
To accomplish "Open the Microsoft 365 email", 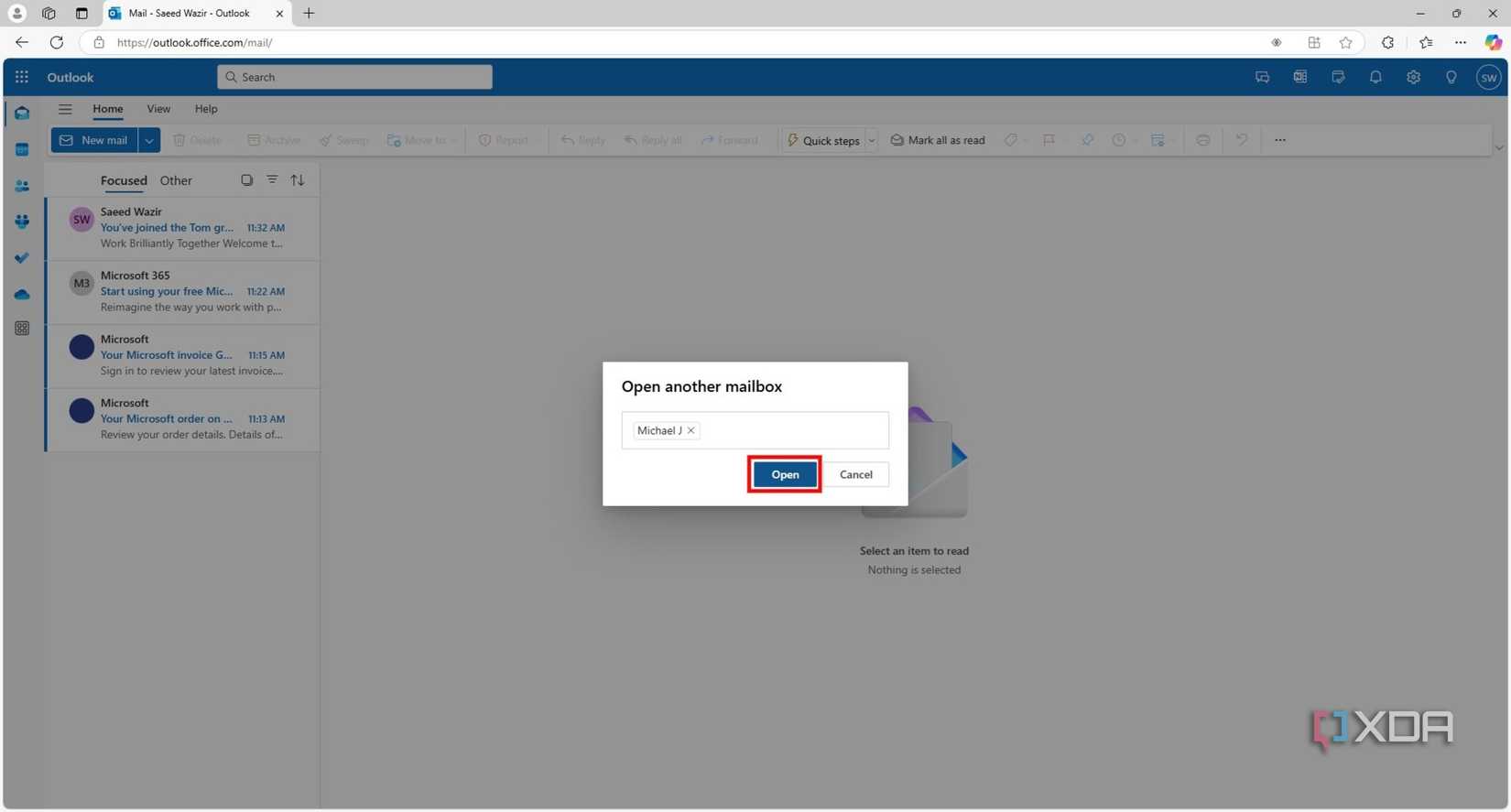I will pos(182,292).
